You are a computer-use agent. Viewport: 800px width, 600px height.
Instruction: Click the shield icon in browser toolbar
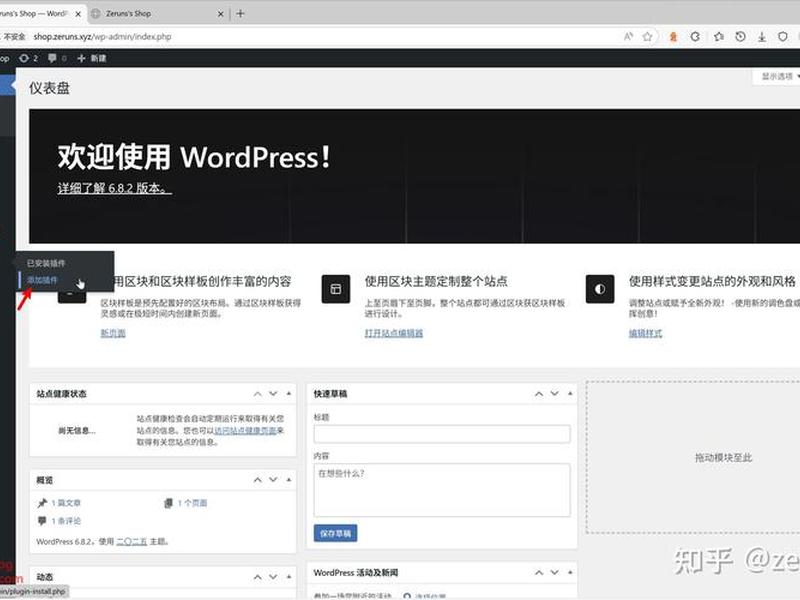coord(783,37)
